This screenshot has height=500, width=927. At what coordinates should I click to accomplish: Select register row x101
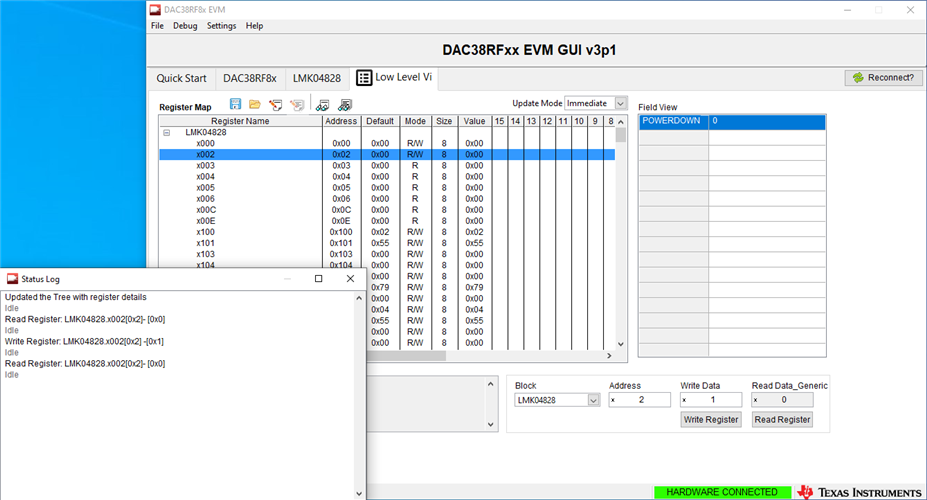pyautogui.click(x=387, y=243)
